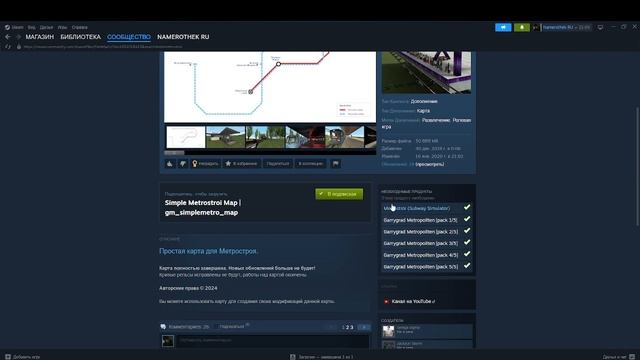Select the red tunnel train thumbnail
Screen dimensions: 640x360
coord(305,137)
